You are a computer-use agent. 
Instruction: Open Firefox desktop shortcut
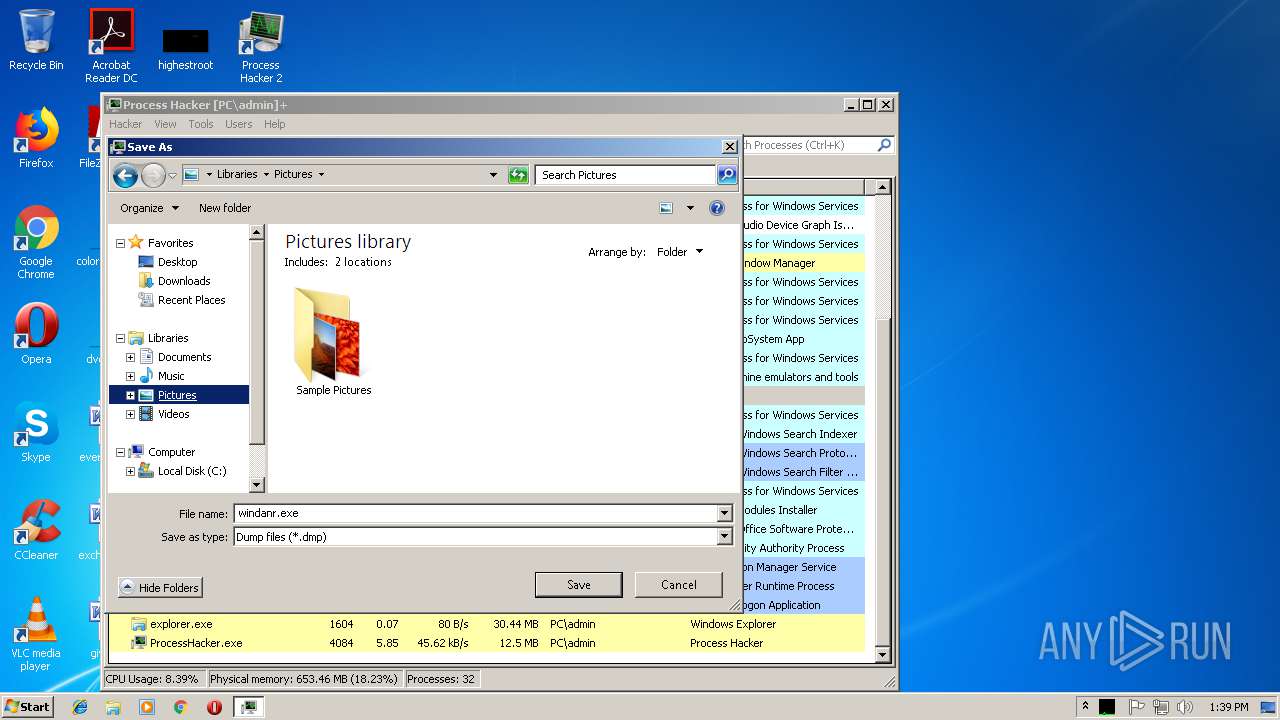coord(36,138)
